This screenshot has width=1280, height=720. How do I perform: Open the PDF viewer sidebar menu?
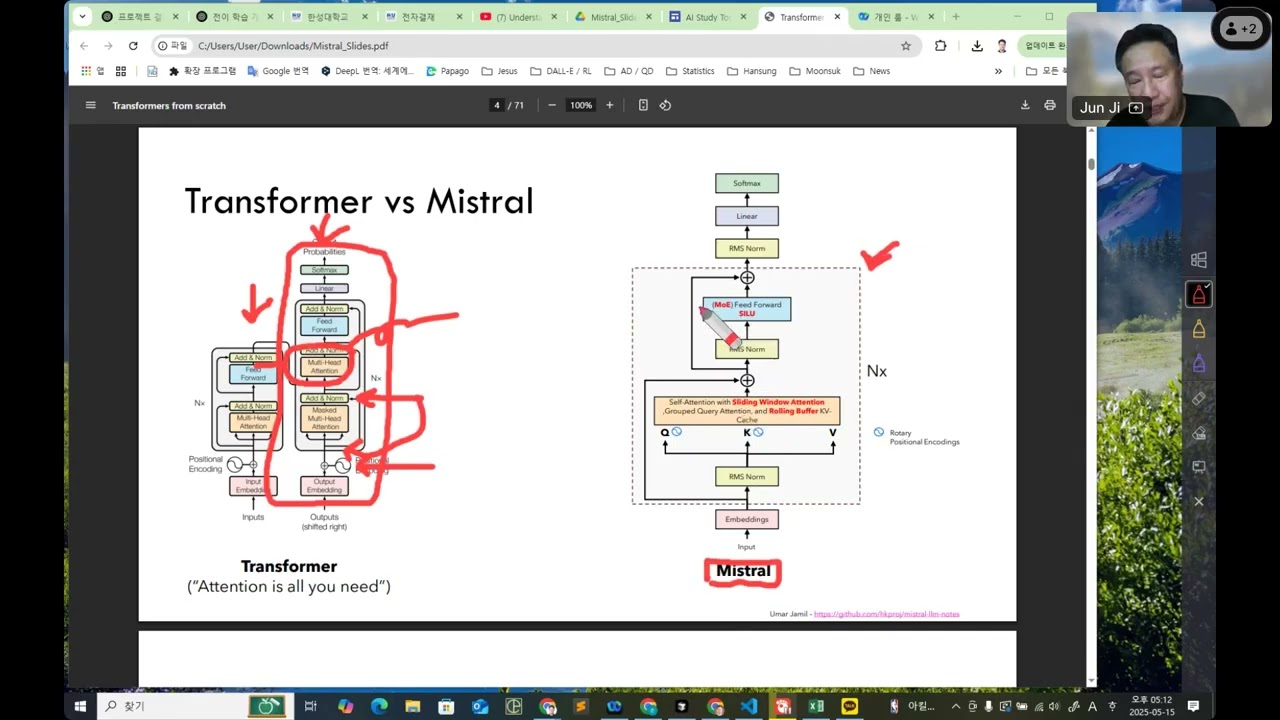click(x=90, y=105)
